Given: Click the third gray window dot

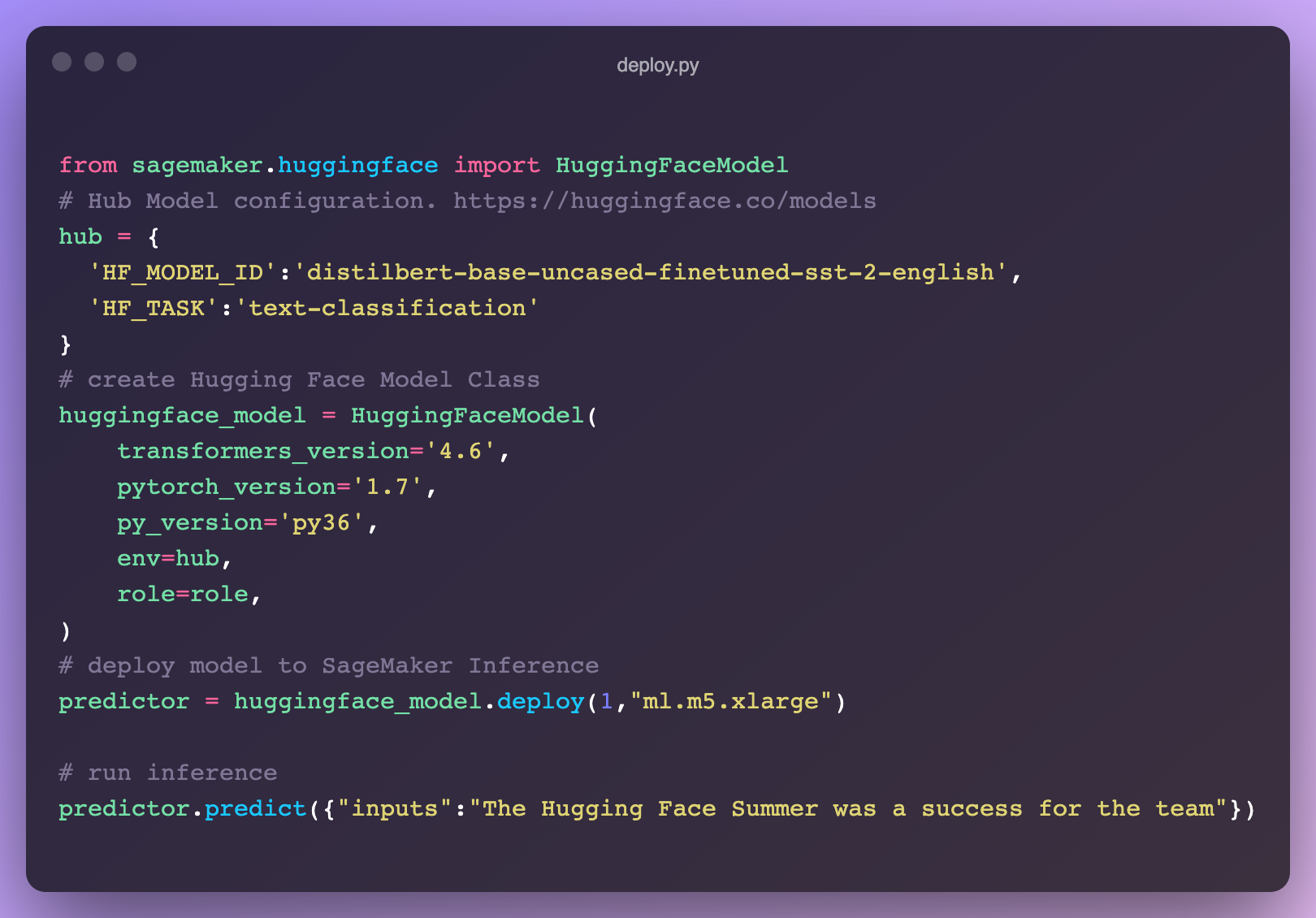Looking at the screenshot, I should point(127,62).
